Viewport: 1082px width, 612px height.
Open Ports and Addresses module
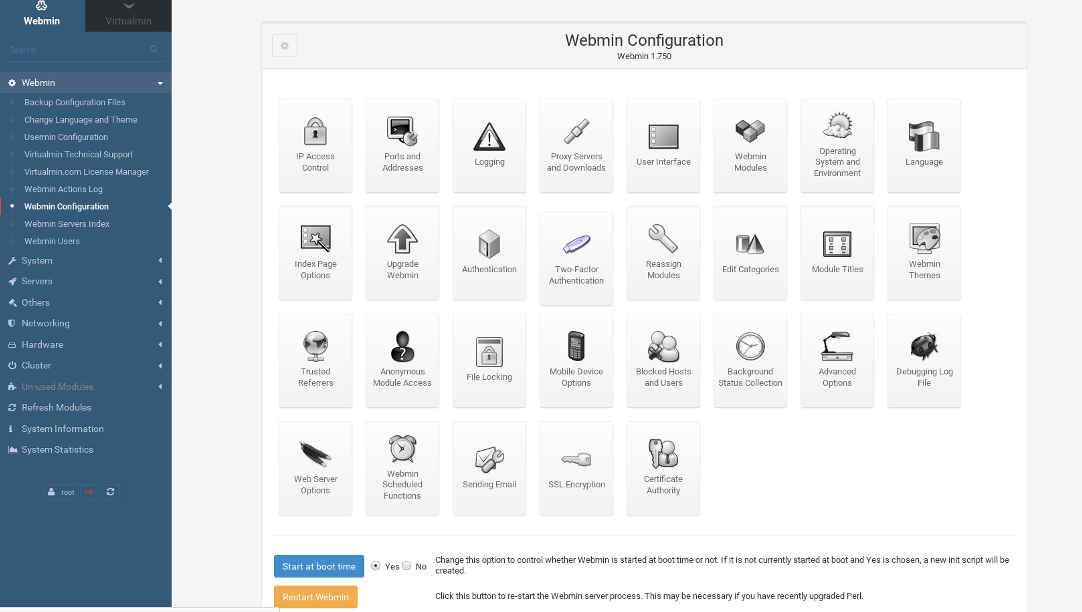(x=402, y=146)
